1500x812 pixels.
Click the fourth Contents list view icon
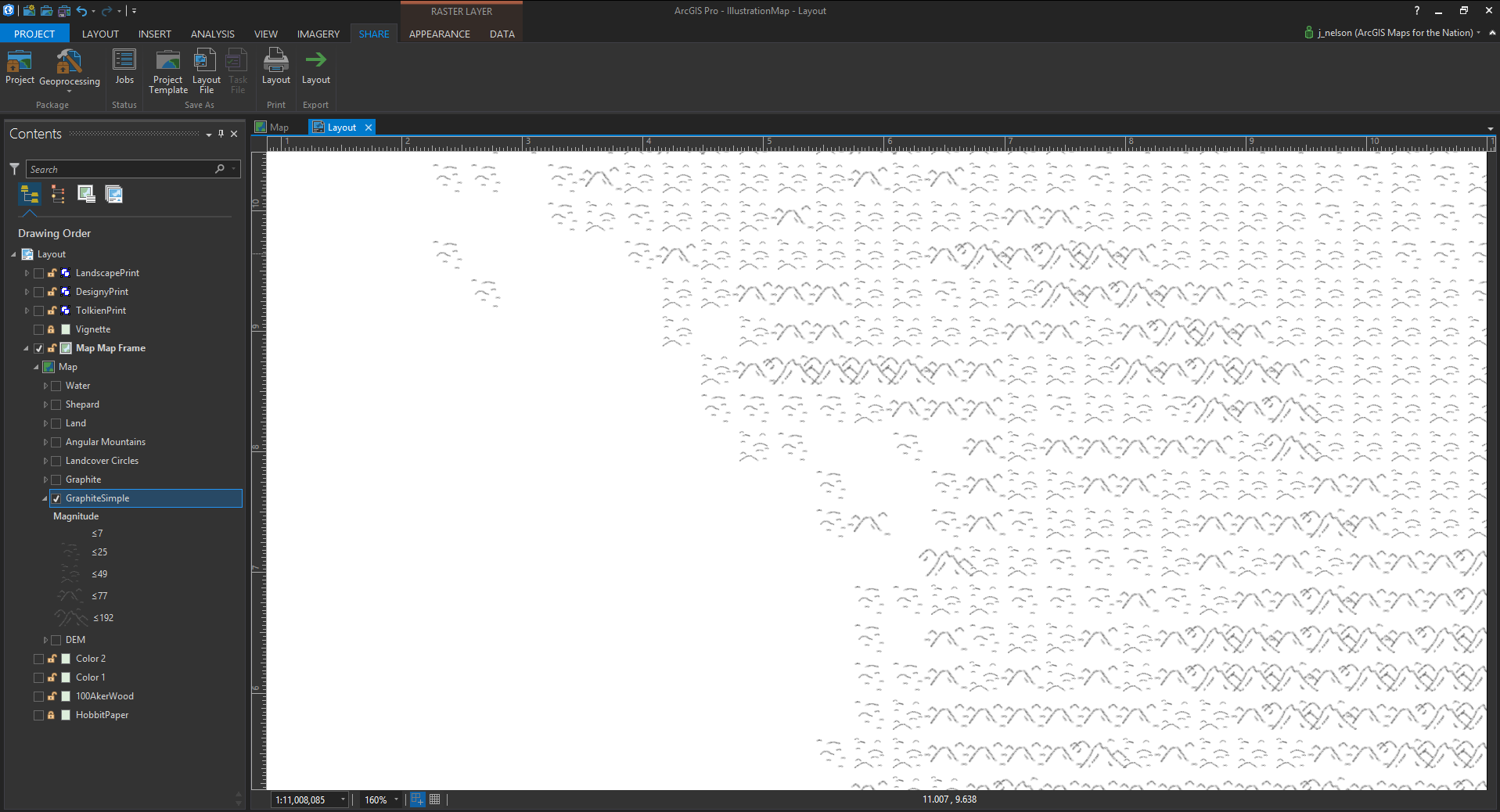point(114,194)
